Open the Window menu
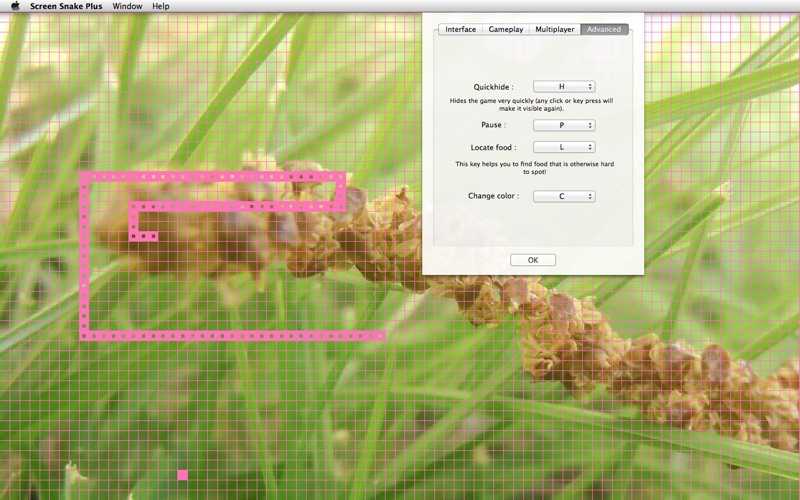 [127, 6]
